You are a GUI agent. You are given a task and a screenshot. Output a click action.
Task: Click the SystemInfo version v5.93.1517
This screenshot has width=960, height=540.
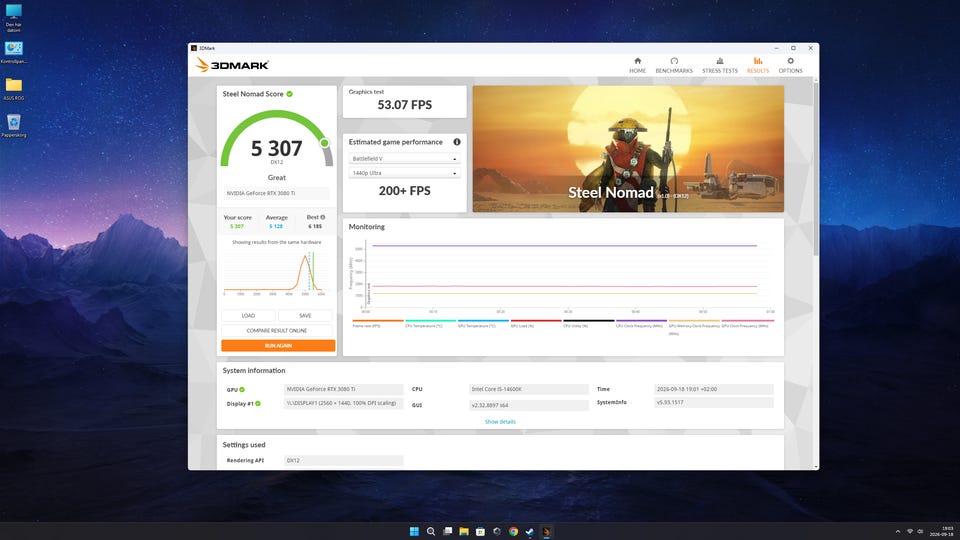point(714,403)
